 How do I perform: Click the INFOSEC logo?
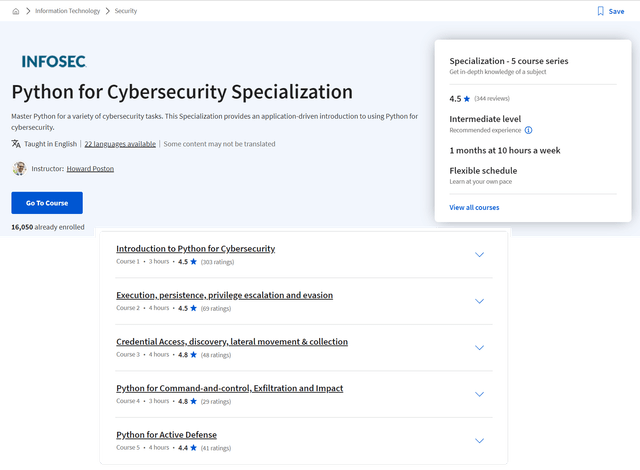[x=54, y=61]
